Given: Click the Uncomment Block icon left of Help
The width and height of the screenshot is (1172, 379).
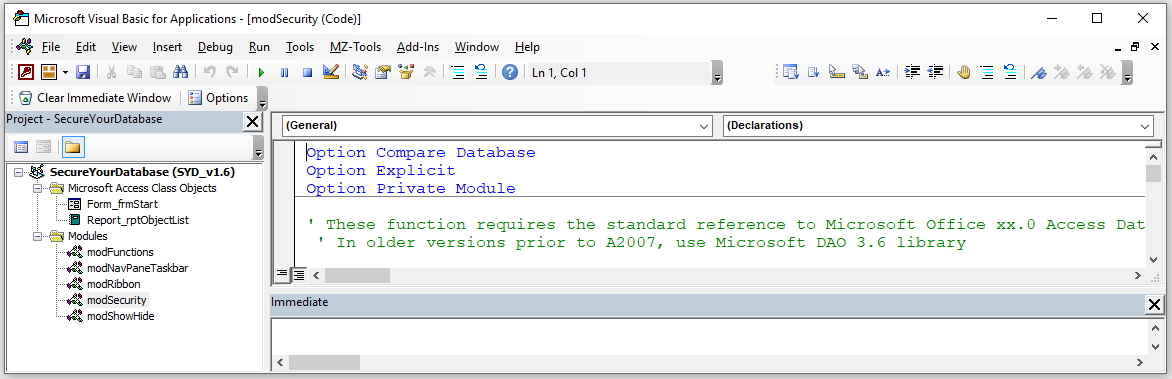Looking at the screenshot, I should [x=481, y=73].
